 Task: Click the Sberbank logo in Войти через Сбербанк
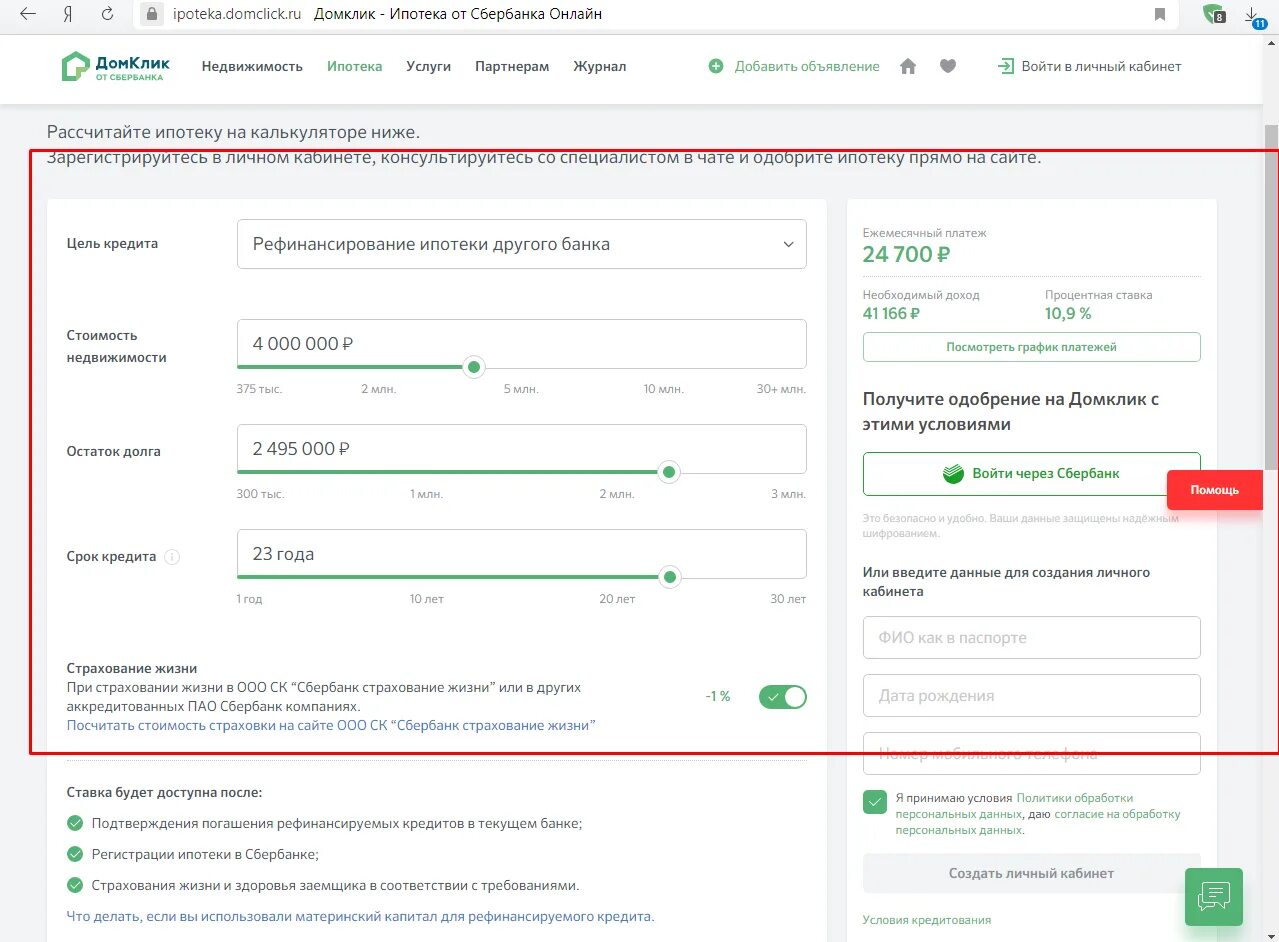pyautogui.click(x=953, y=474)
